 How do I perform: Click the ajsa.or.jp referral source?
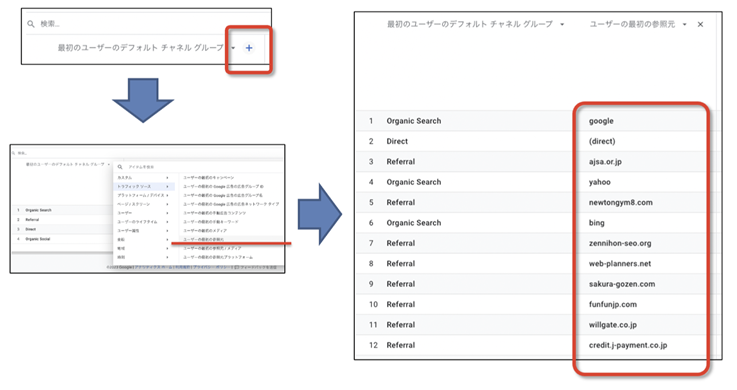(x=605, y=162)
